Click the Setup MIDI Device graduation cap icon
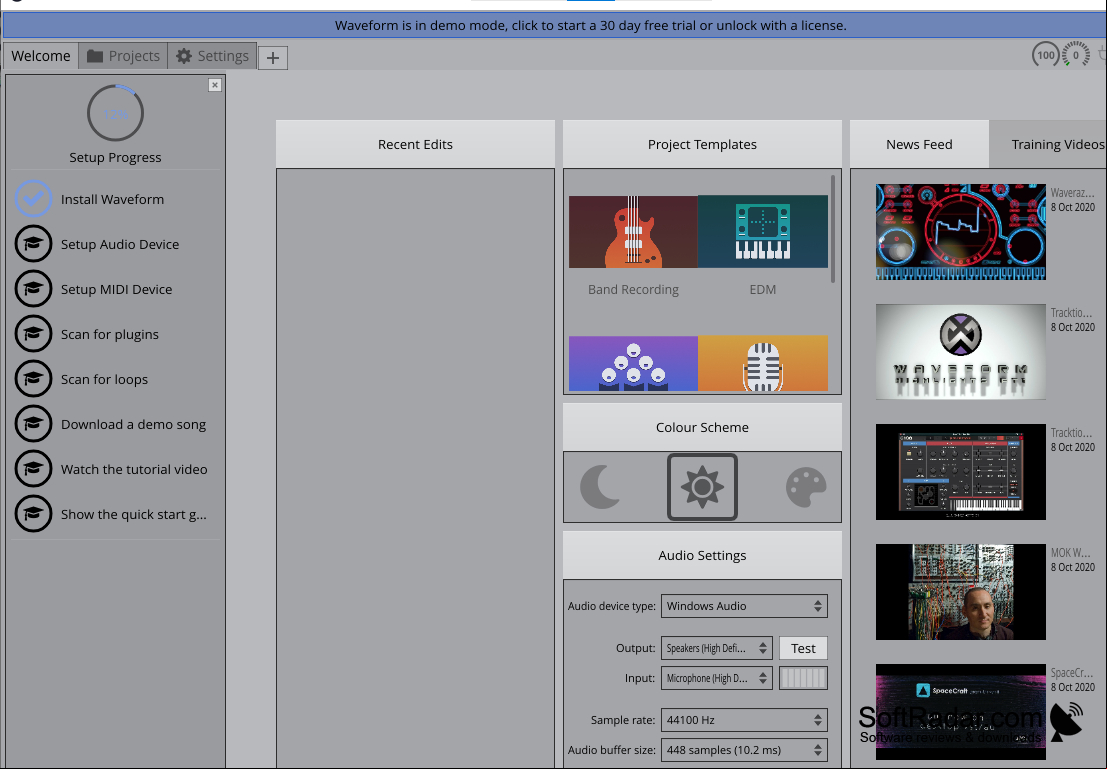 point(33,289)
